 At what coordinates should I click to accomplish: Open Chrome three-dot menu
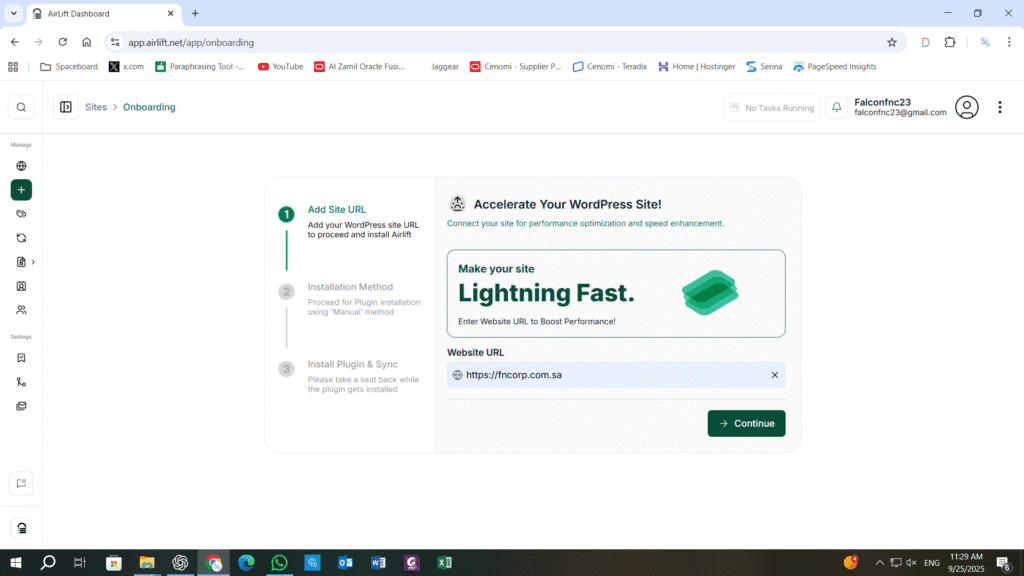(1009, 42)
